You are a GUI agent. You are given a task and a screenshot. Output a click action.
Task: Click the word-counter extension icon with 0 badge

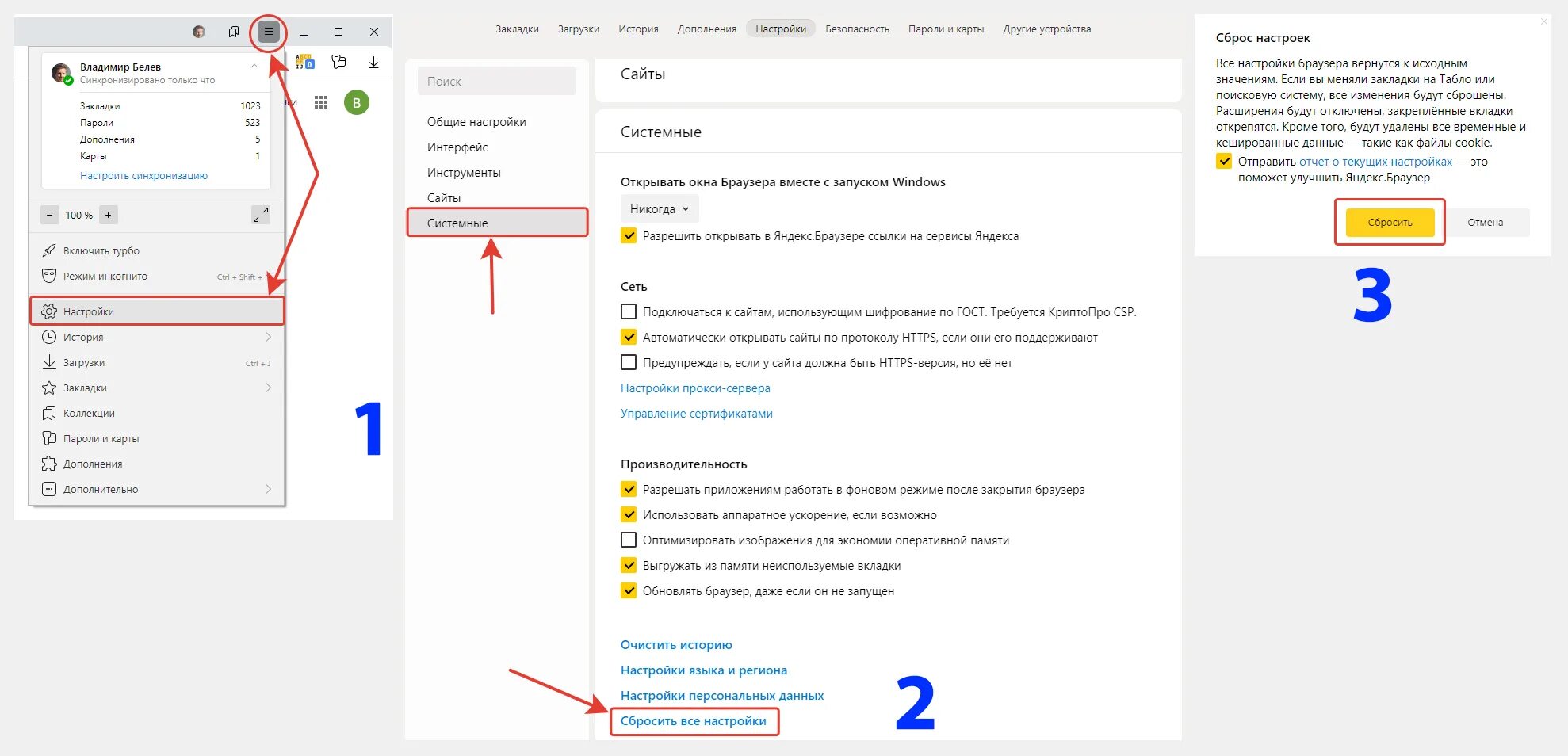coord(305,62)
